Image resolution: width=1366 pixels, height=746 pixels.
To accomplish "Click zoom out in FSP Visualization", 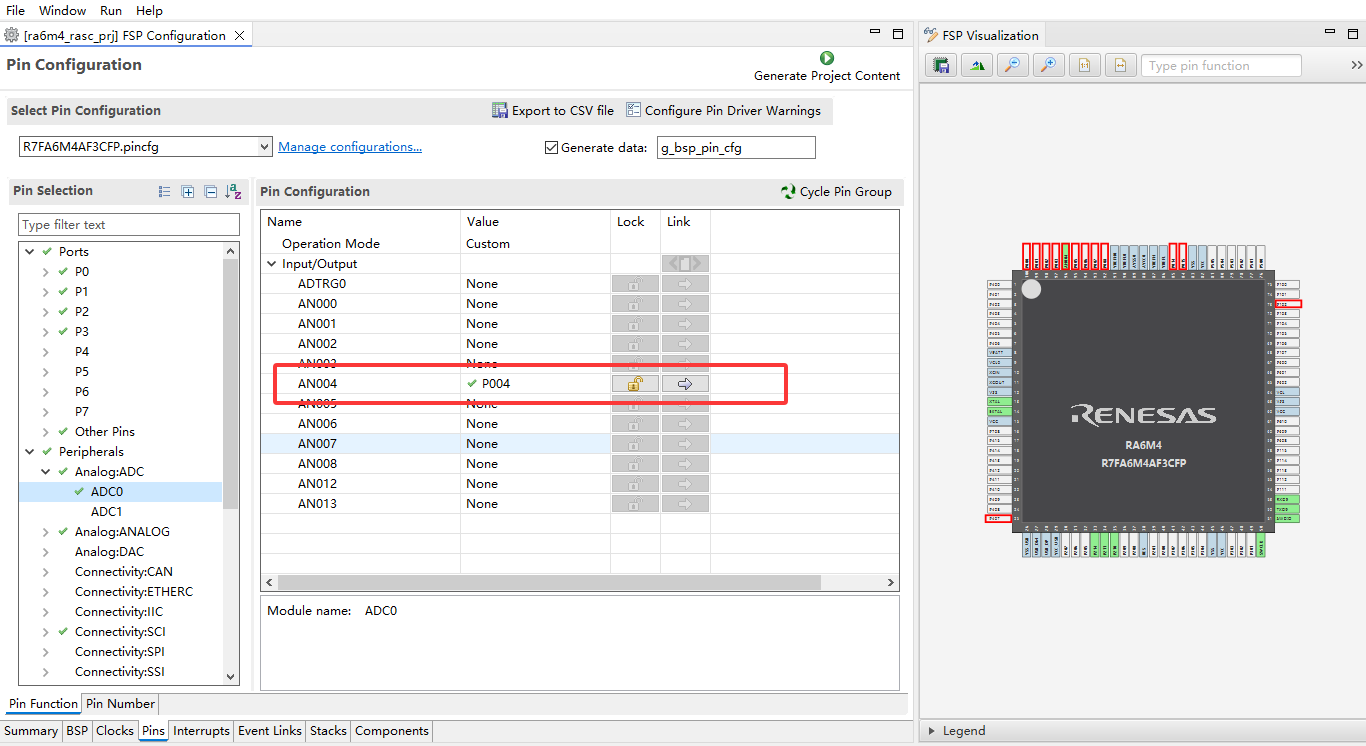I will coord(1013,66).
